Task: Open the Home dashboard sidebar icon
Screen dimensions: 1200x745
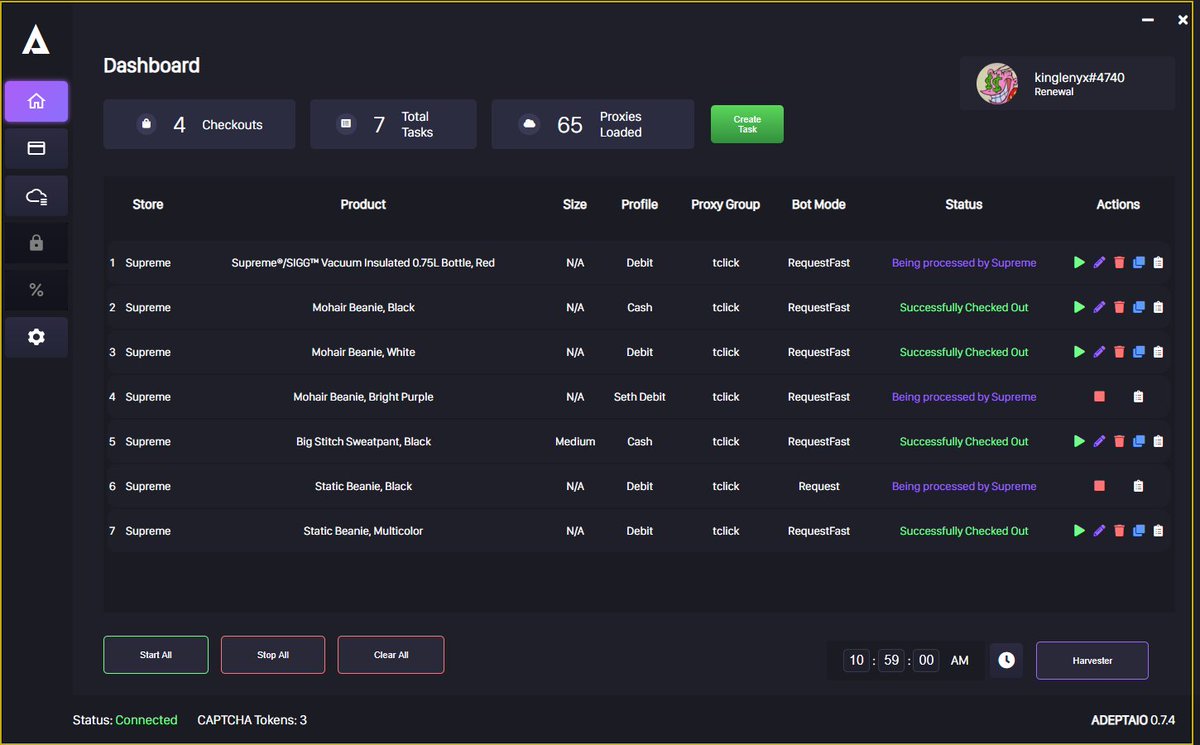Action: point(36,101)
